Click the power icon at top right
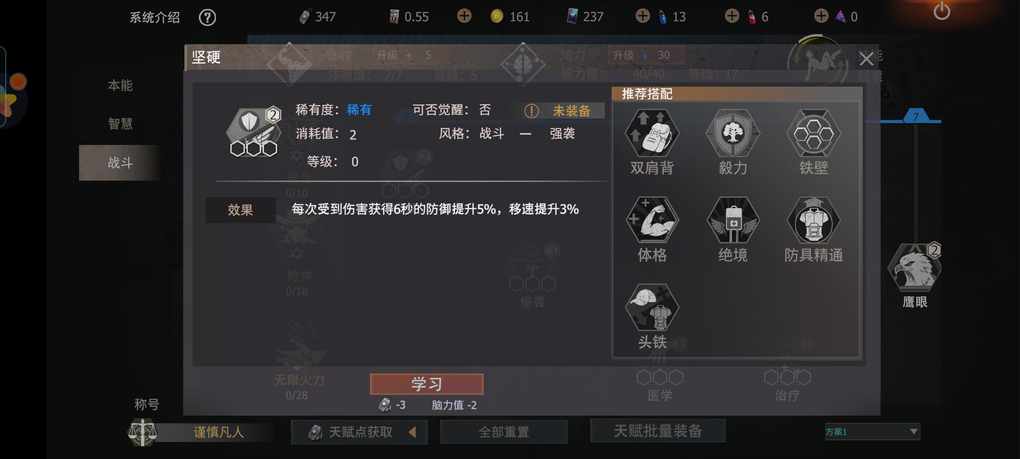This screenshot has width=1020, height=459. [x=941, y=11]
